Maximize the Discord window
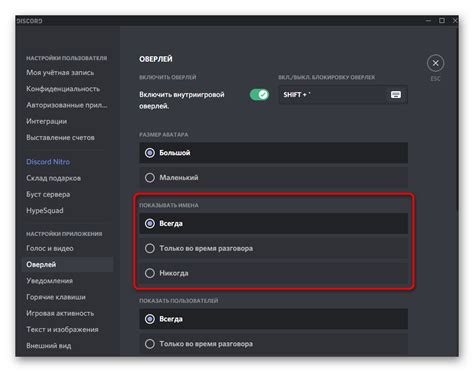Image resolution: width=474 pixels, height=372 pixels. 442,21
